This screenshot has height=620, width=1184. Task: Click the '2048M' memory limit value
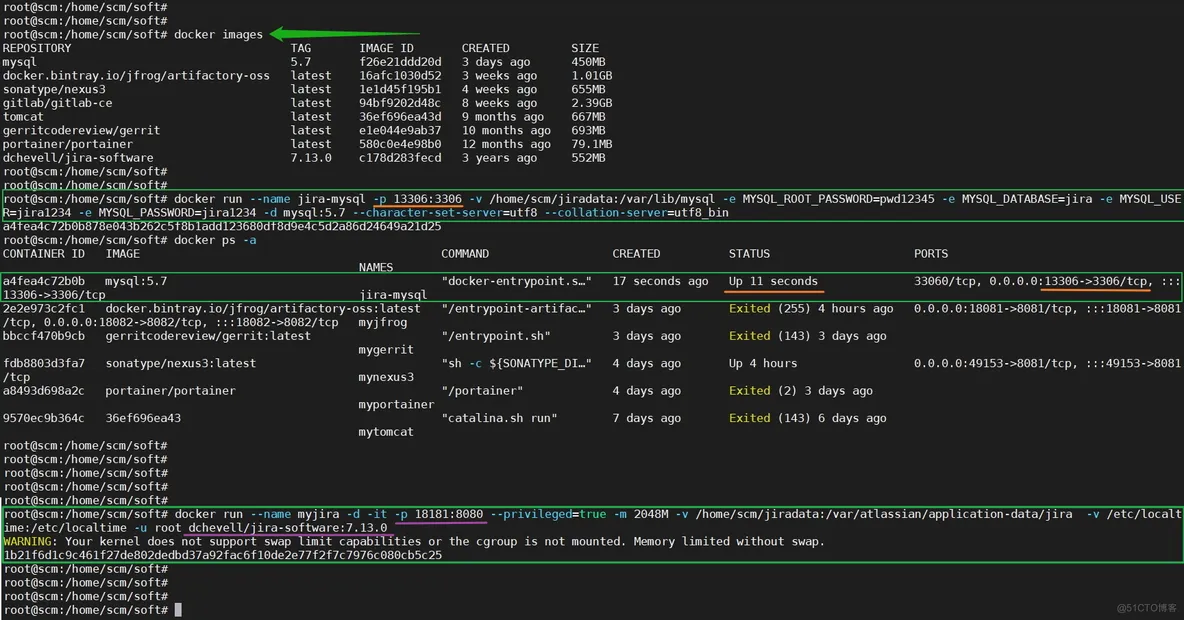651,514
